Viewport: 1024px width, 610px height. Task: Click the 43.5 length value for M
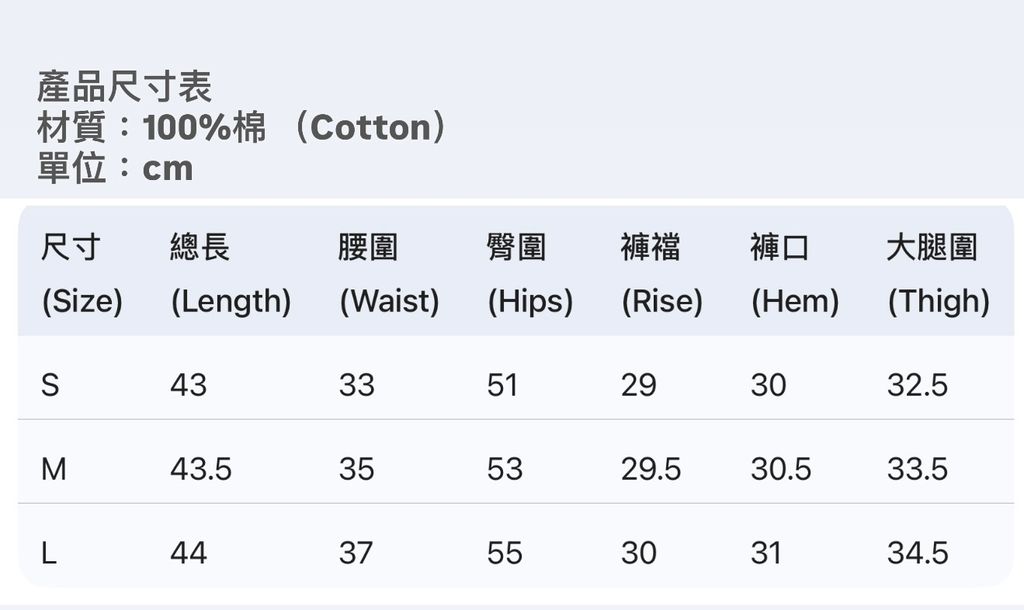point(200,469)
